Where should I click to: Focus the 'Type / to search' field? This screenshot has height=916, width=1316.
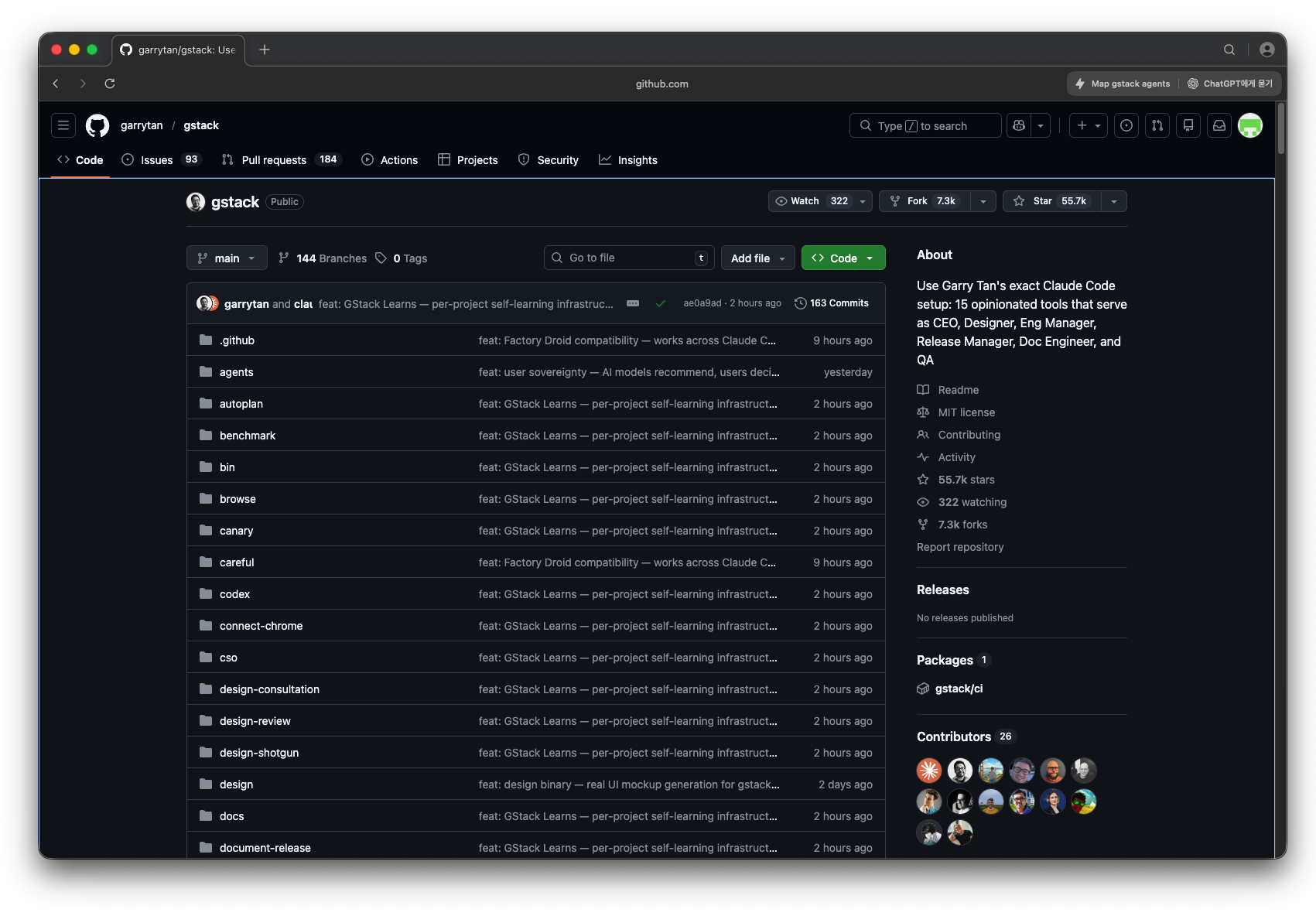[x=925, y=125]
